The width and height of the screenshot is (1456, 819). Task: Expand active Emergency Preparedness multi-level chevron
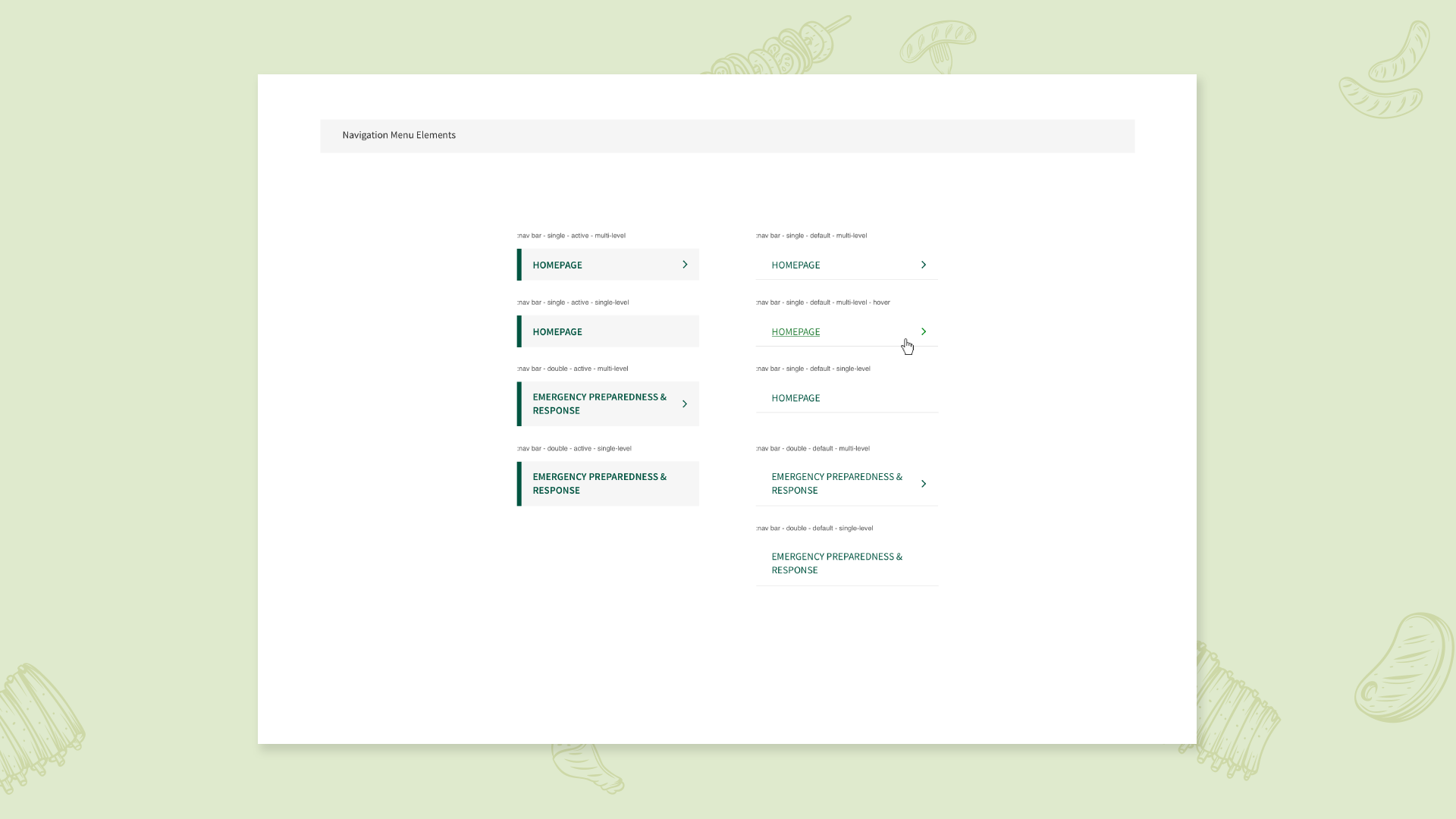(685, 404)
